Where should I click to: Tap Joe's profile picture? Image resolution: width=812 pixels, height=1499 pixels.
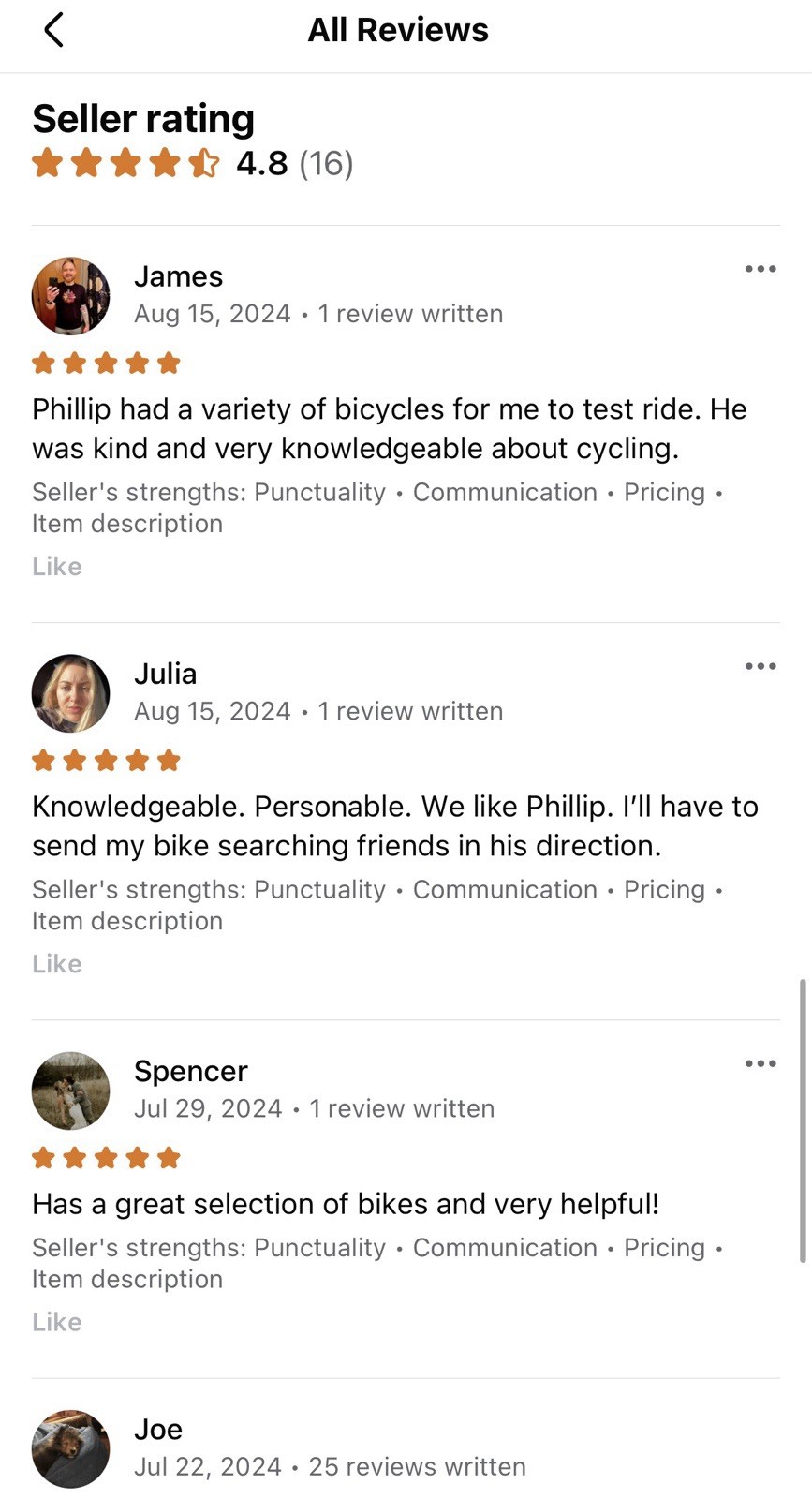pos(71,1448)
